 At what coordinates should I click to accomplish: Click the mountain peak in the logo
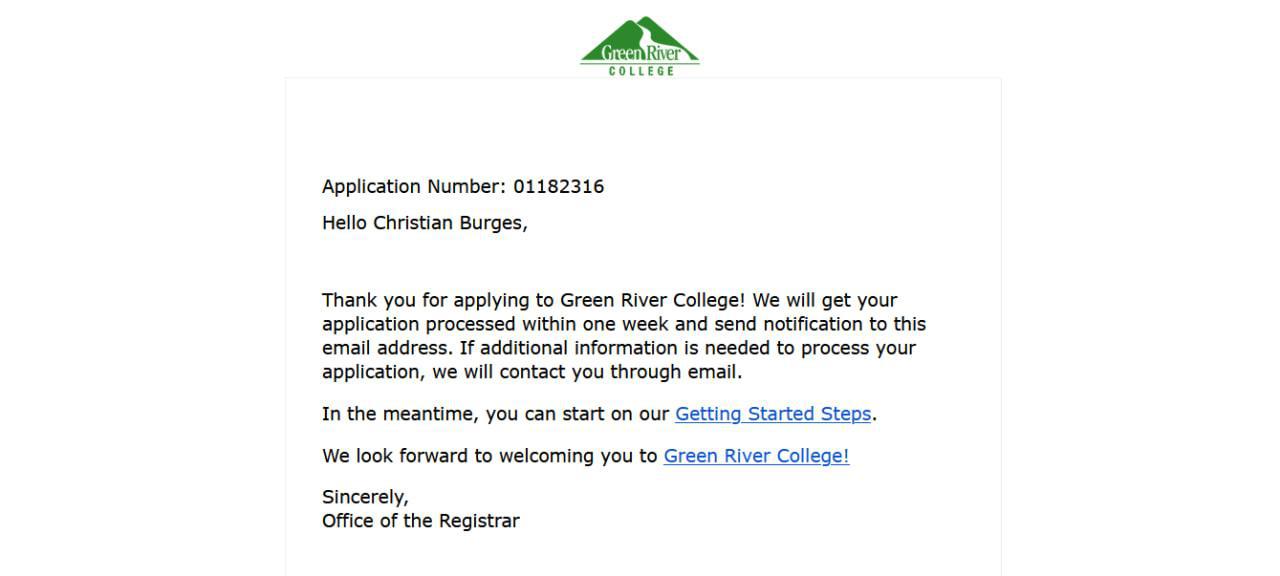pyautogui.click(x=642, y=23)
